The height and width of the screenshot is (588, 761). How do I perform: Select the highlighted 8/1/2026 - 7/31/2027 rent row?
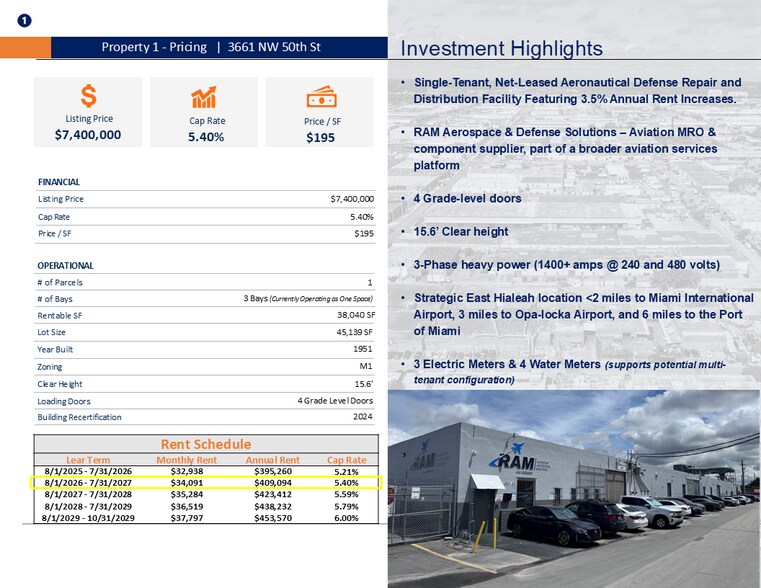(x=206, y=482)
